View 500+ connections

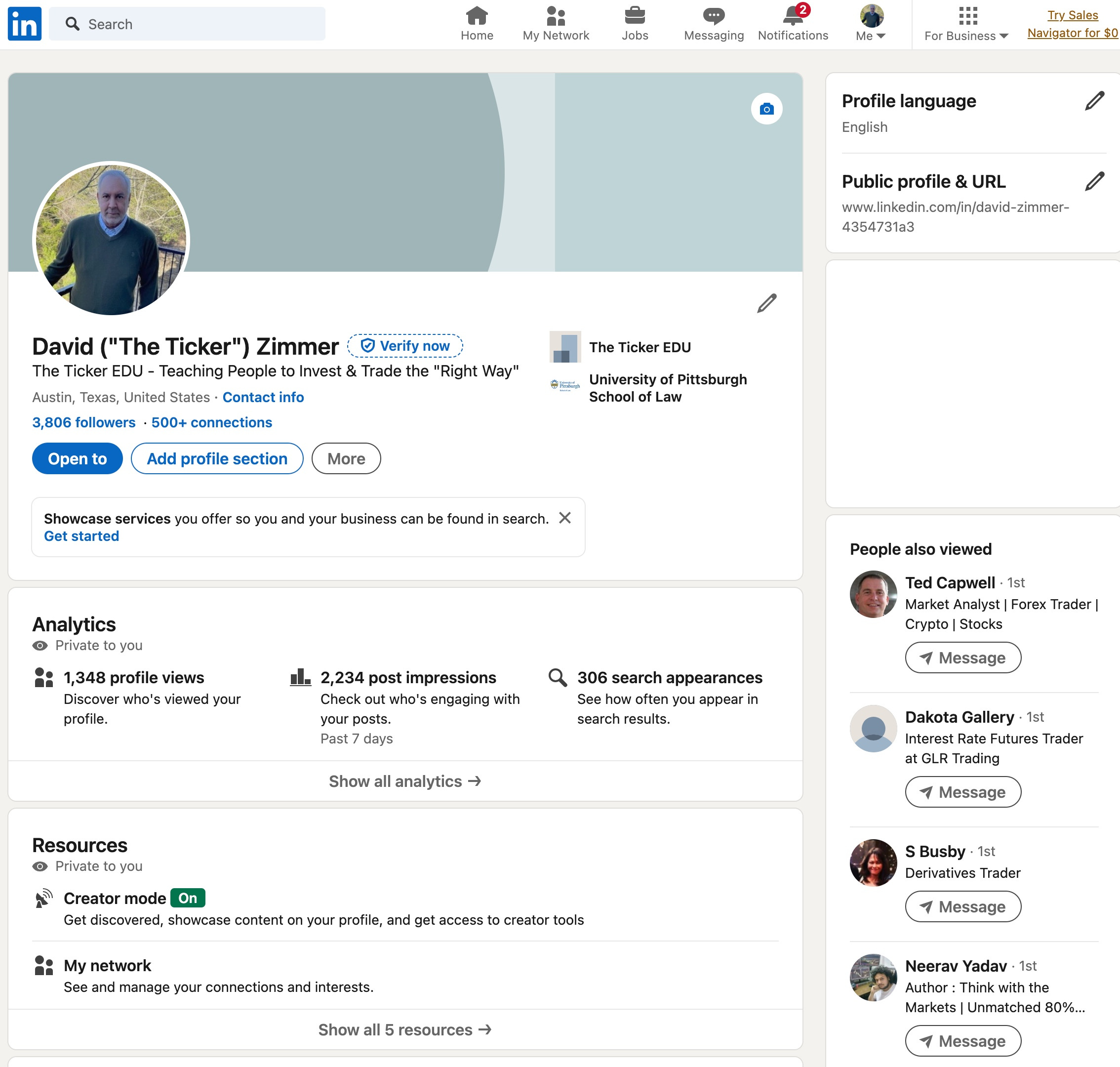[x=211, y=422]
